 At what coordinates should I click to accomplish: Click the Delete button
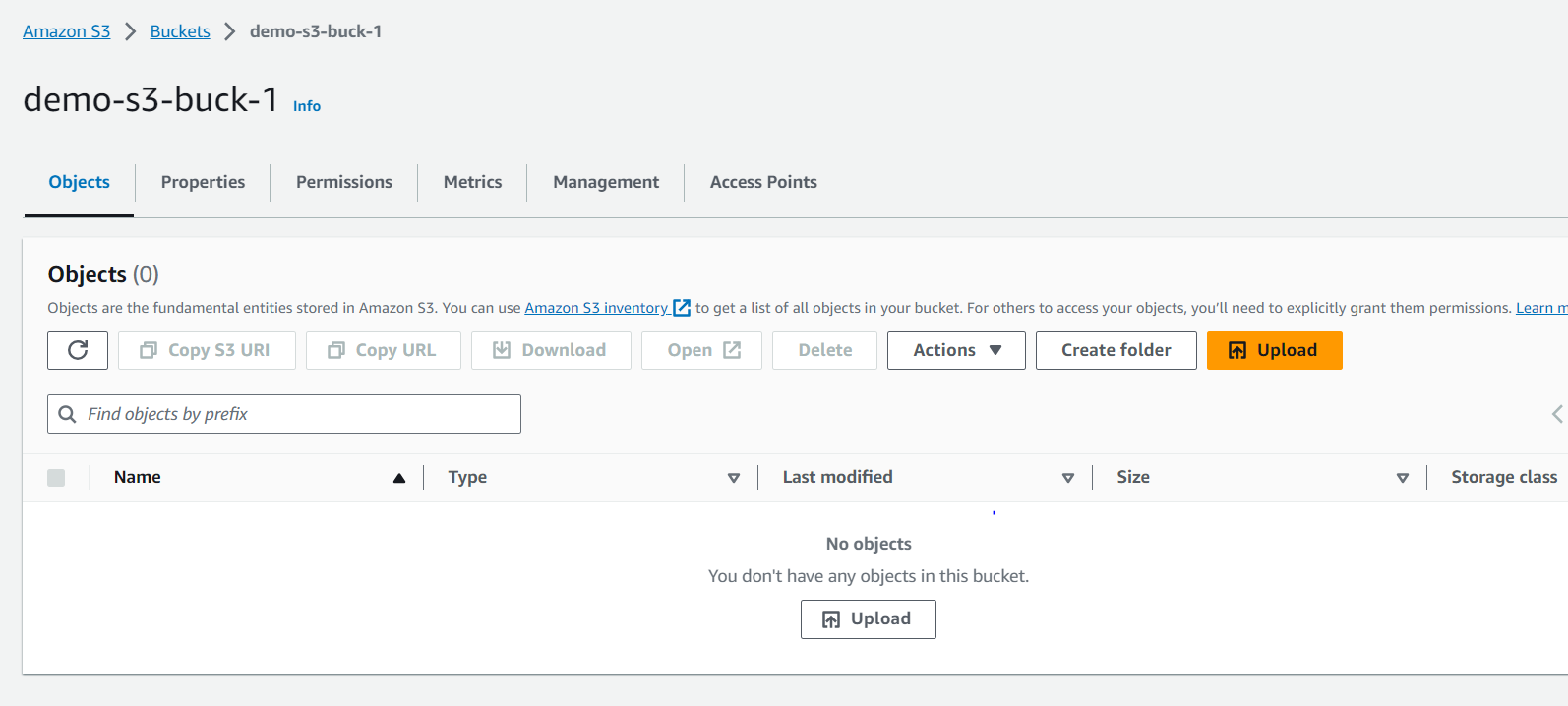(x=824, y=350)
